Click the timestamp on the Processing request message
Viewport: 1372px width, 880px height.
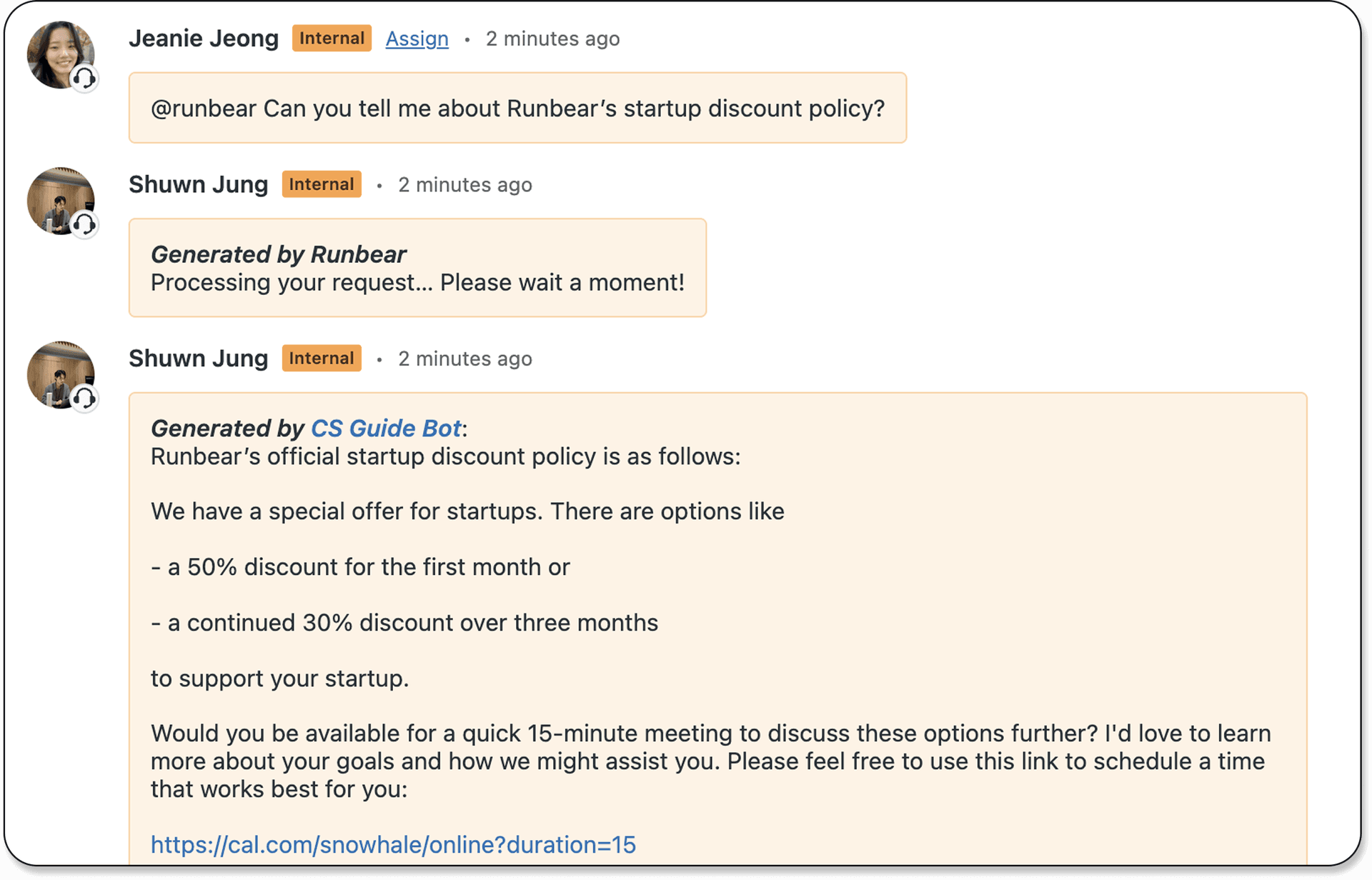(x=464, y=184)
